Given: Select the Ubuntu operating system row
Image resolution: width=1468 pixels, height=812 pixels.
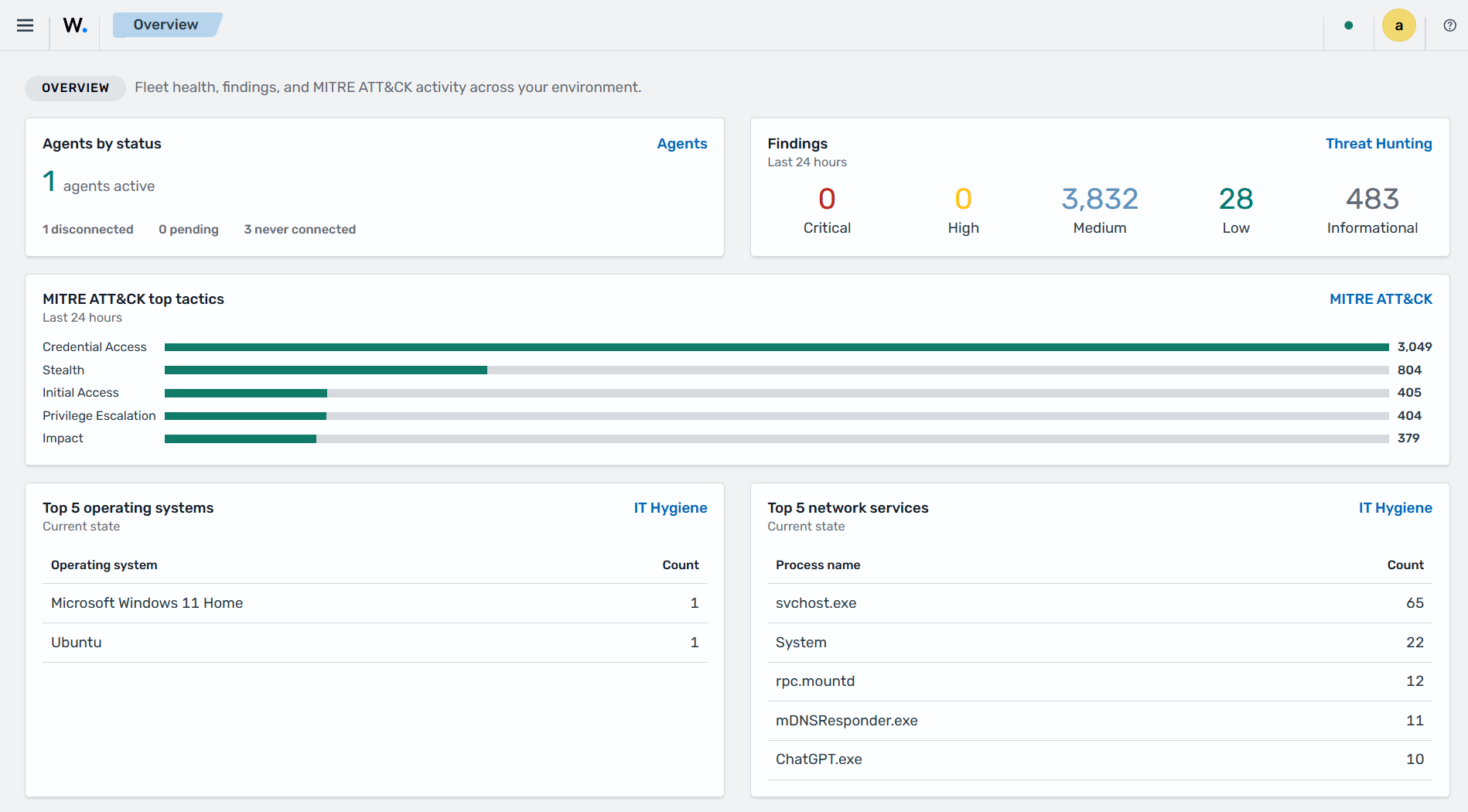Looking at the screenshot, I should [x=375, y=643].
